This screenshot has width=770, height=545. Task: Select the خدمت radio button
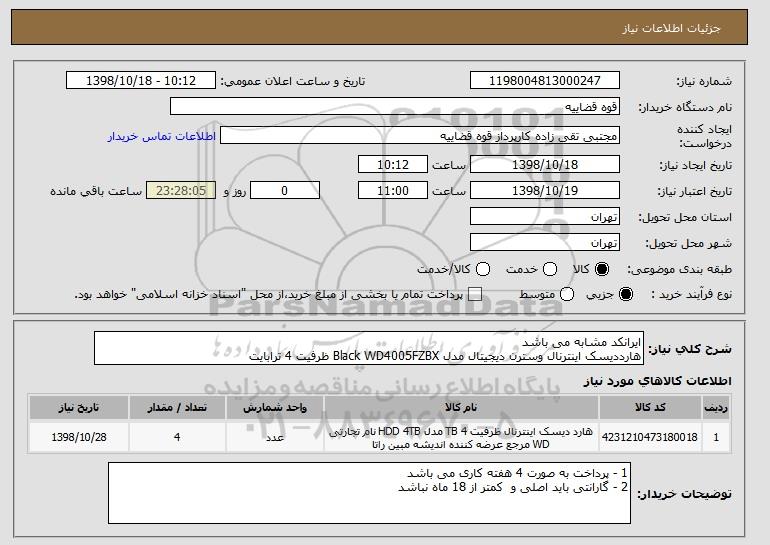(550, 269)
